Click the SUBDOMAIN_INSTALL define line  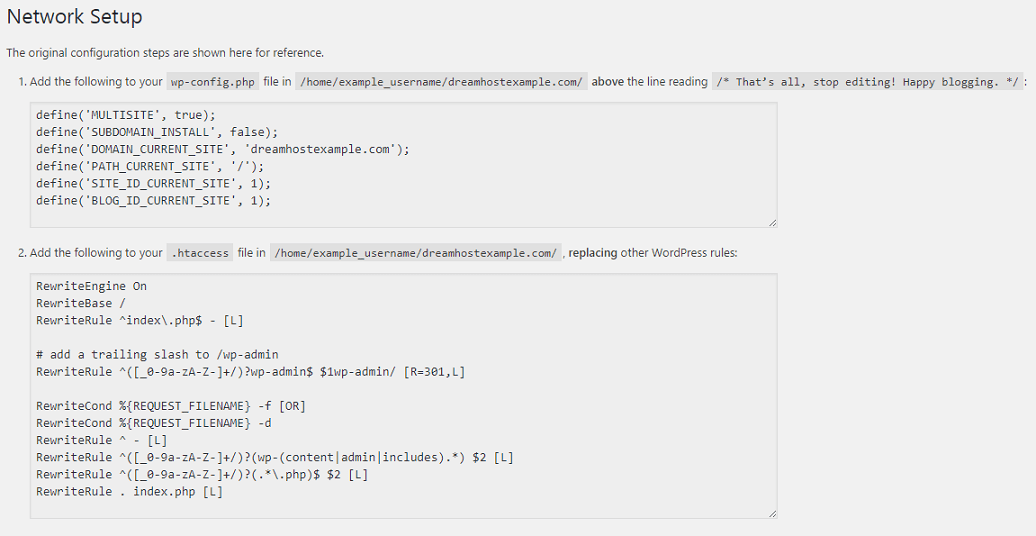pos(157,132)
